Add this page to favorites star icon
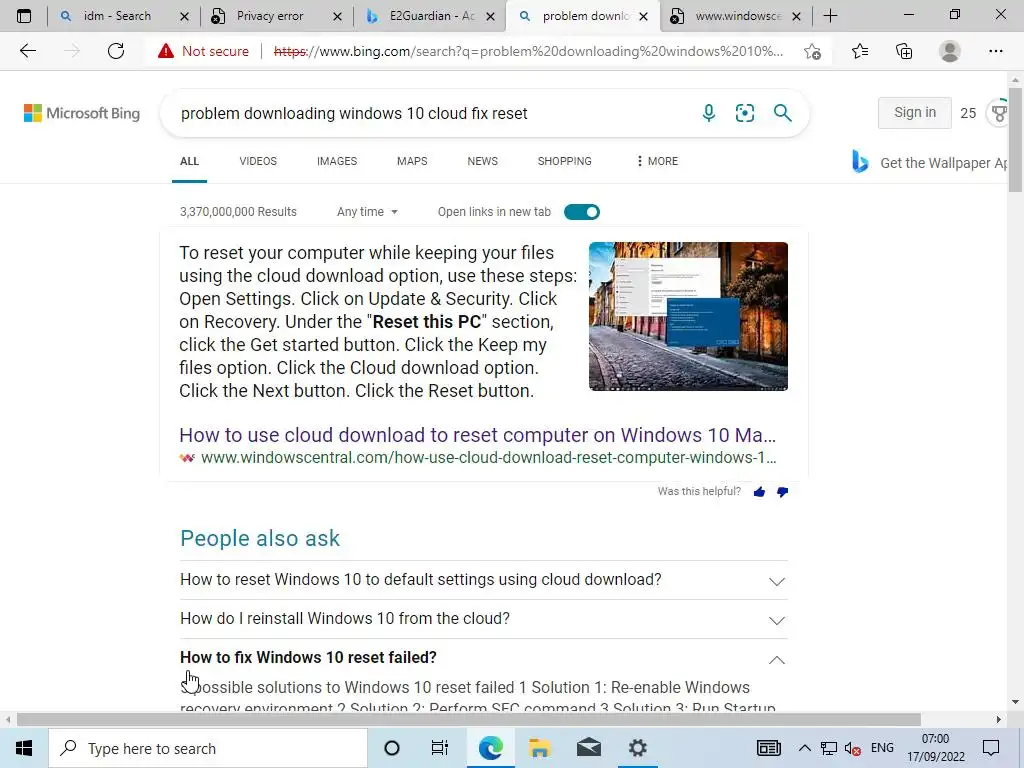The image size is (1024, 768). point(812,51)
